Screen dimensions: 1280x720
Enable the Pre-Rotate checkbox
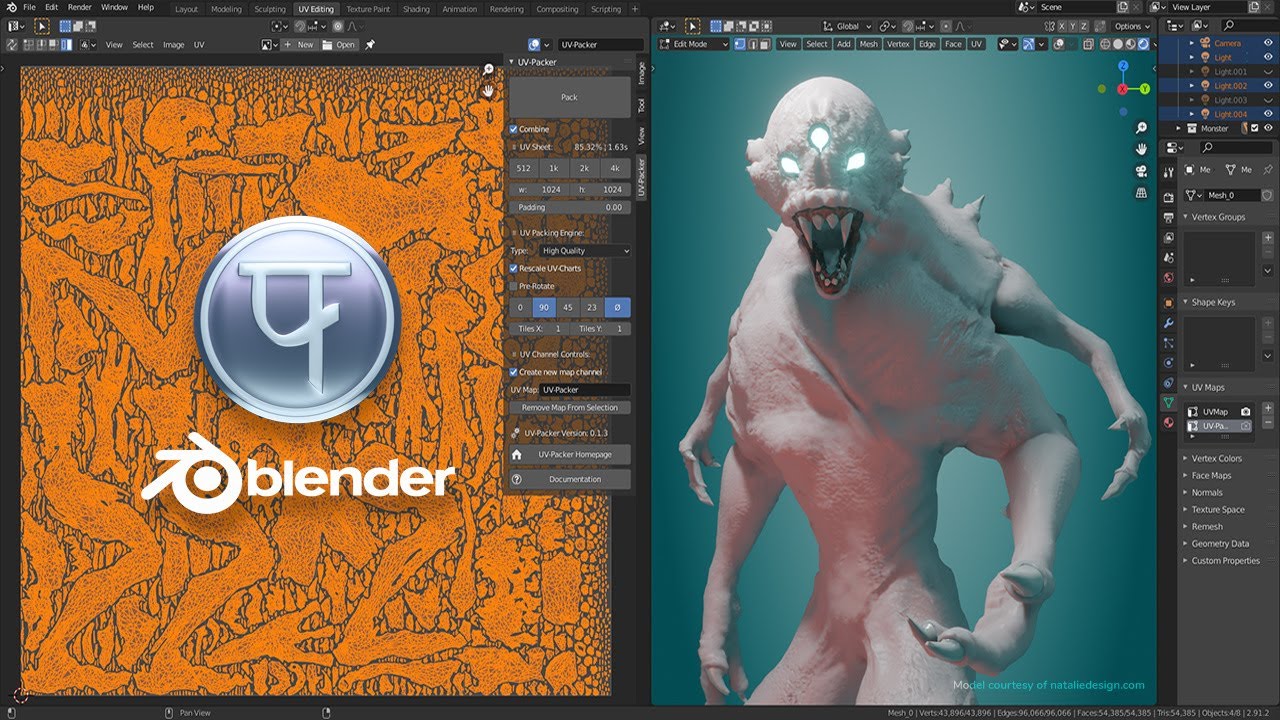point(513,286)
